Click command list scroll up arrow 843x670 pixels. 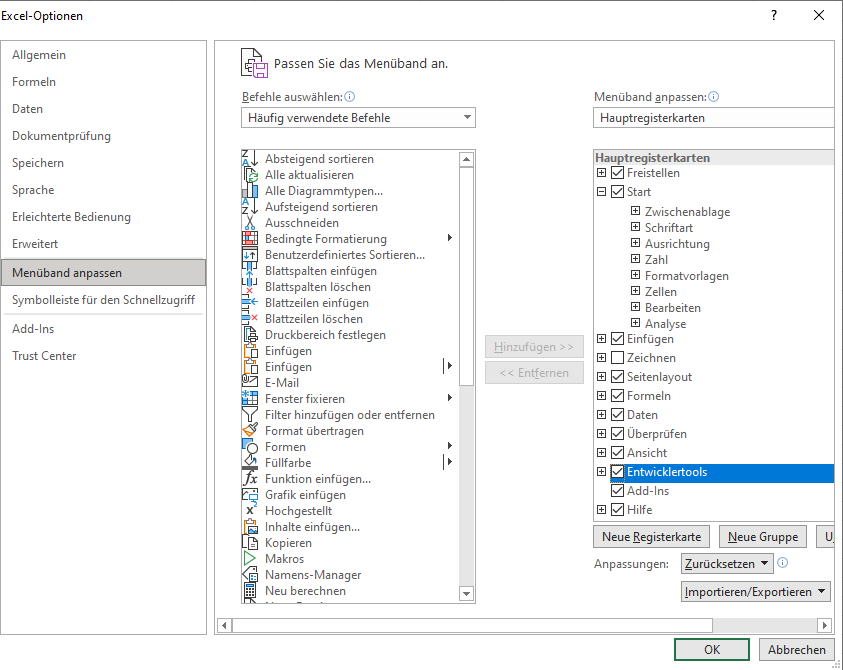[466, 159]
